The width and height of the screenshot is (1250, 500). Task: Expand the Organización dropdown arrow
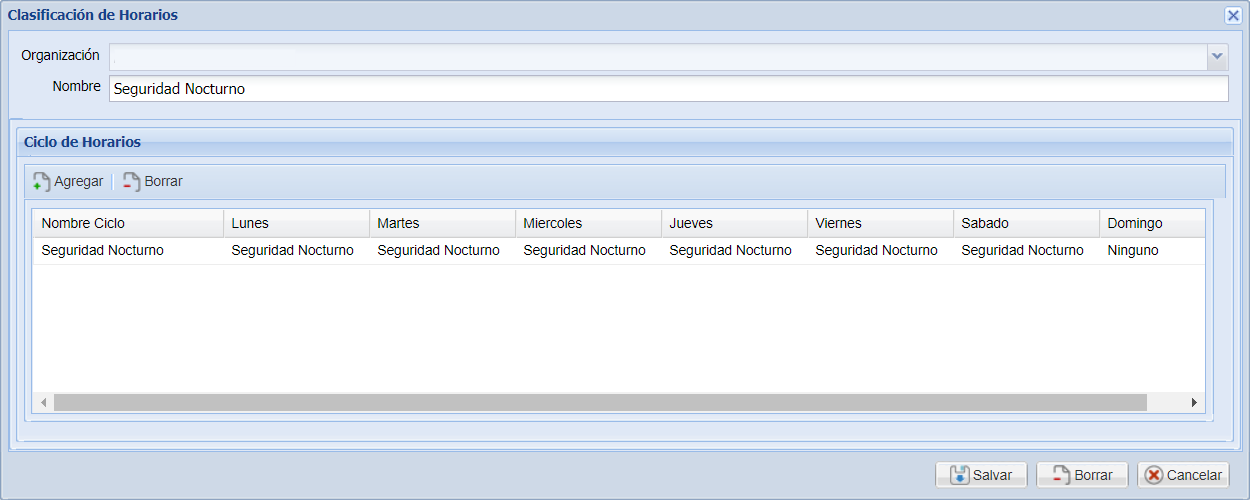pos(1217,57)
